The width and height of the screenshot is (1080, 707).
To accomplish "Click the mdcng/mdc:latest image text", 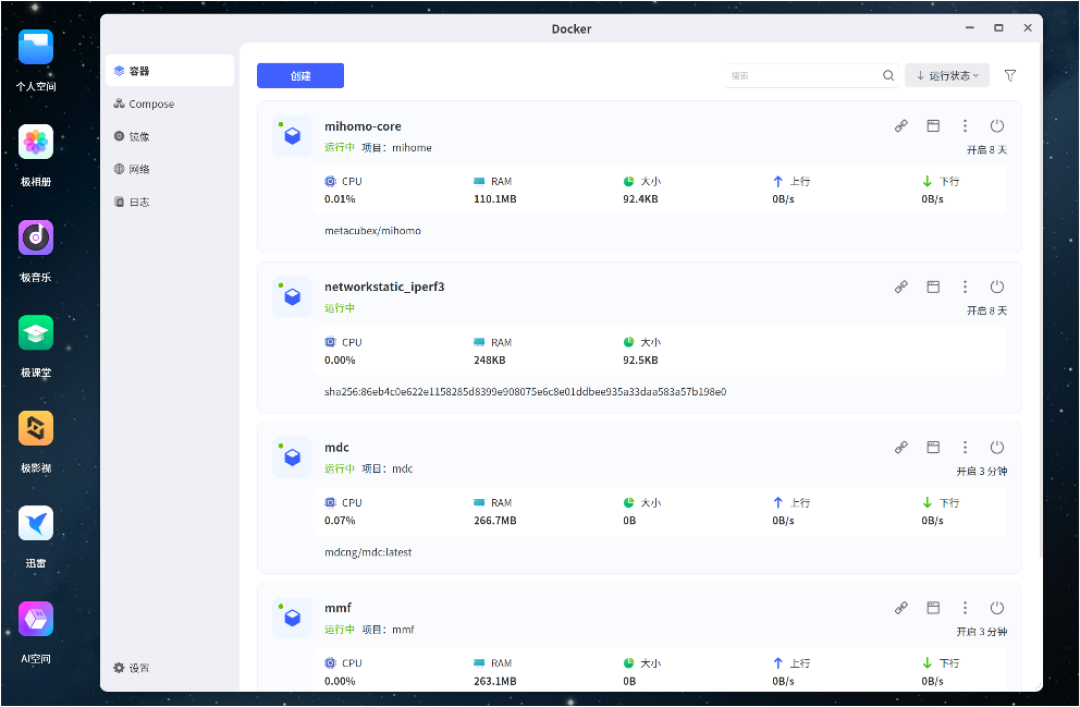I will (368, 553).
